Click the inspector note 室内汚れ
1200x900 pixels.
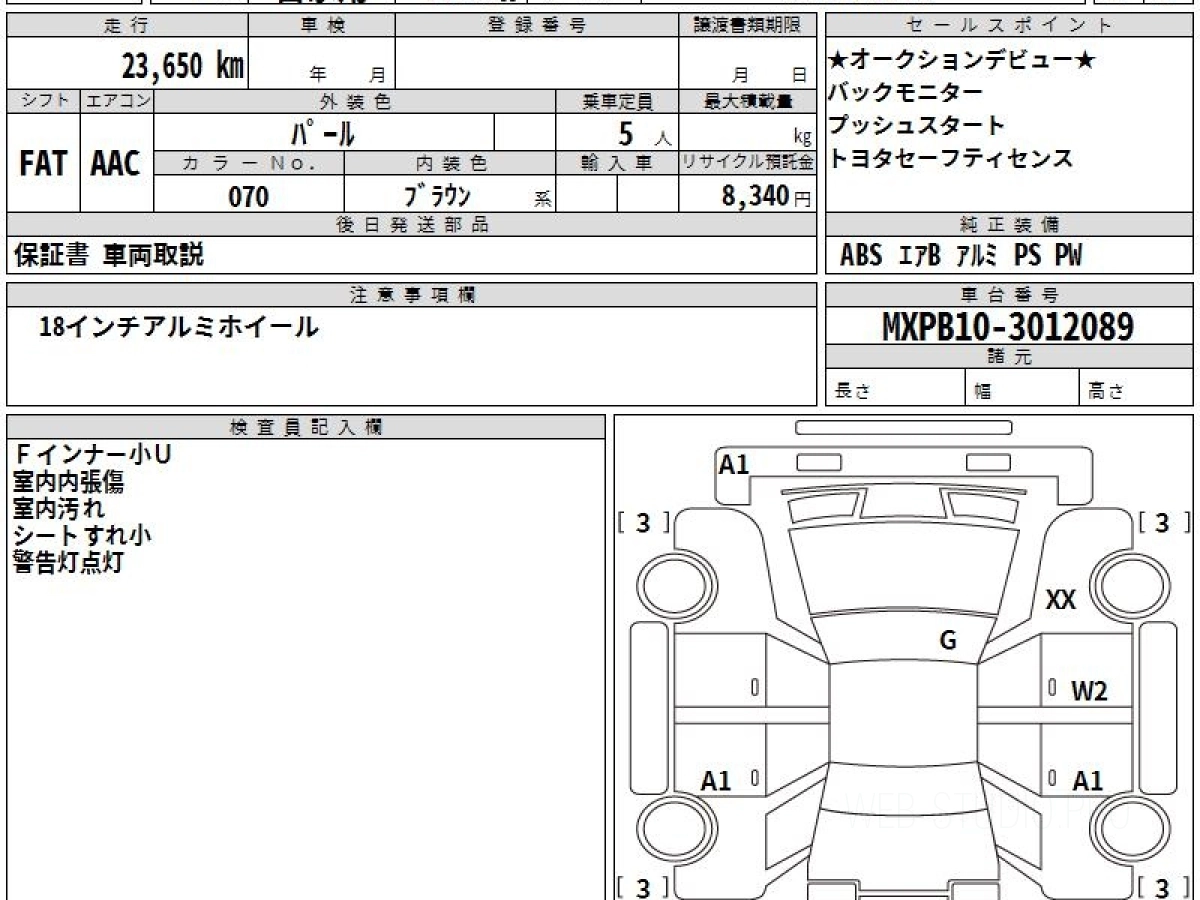pyautogui.click(x=59, y=508)
